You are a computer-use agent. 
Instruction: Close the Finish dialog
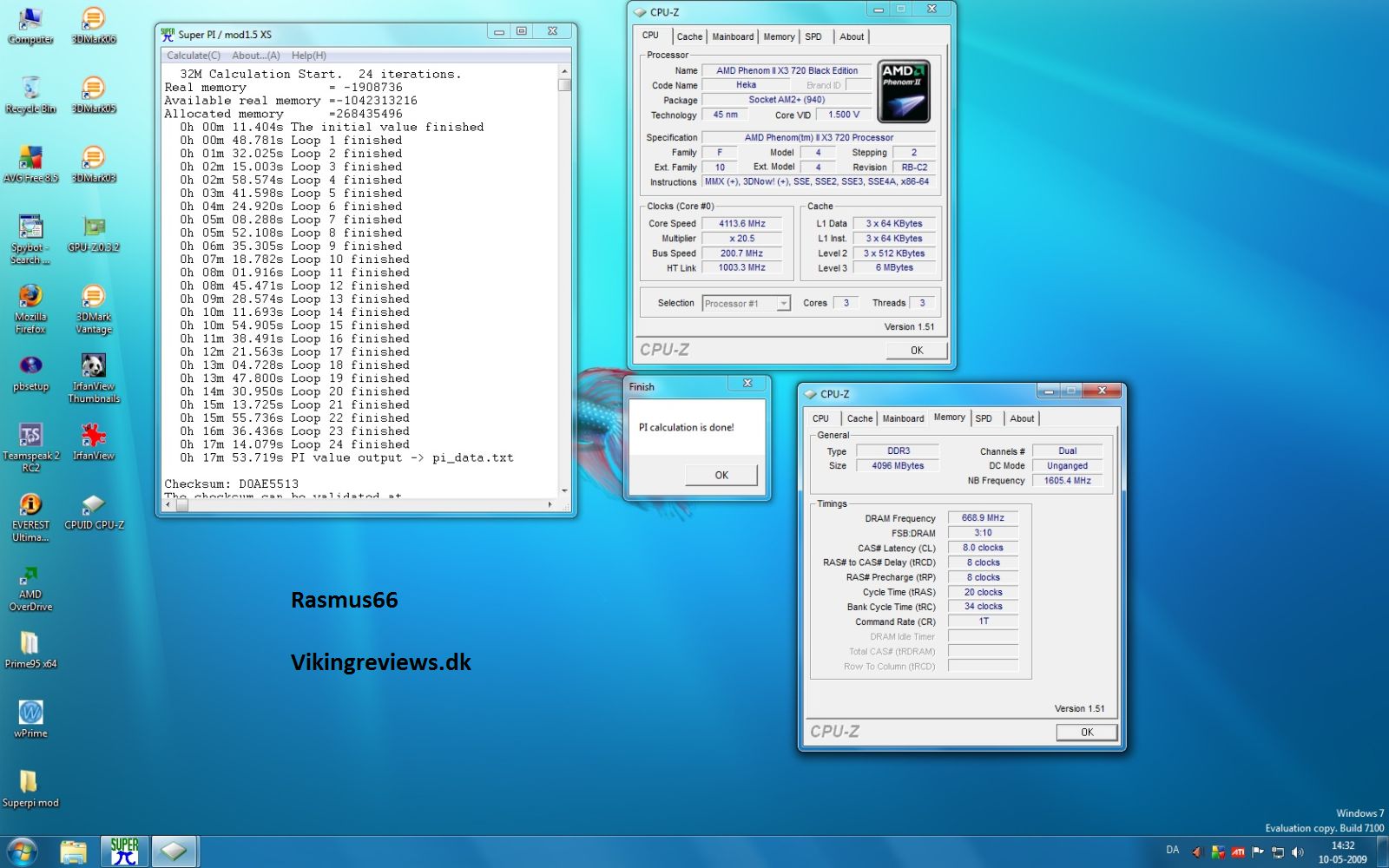747,383
